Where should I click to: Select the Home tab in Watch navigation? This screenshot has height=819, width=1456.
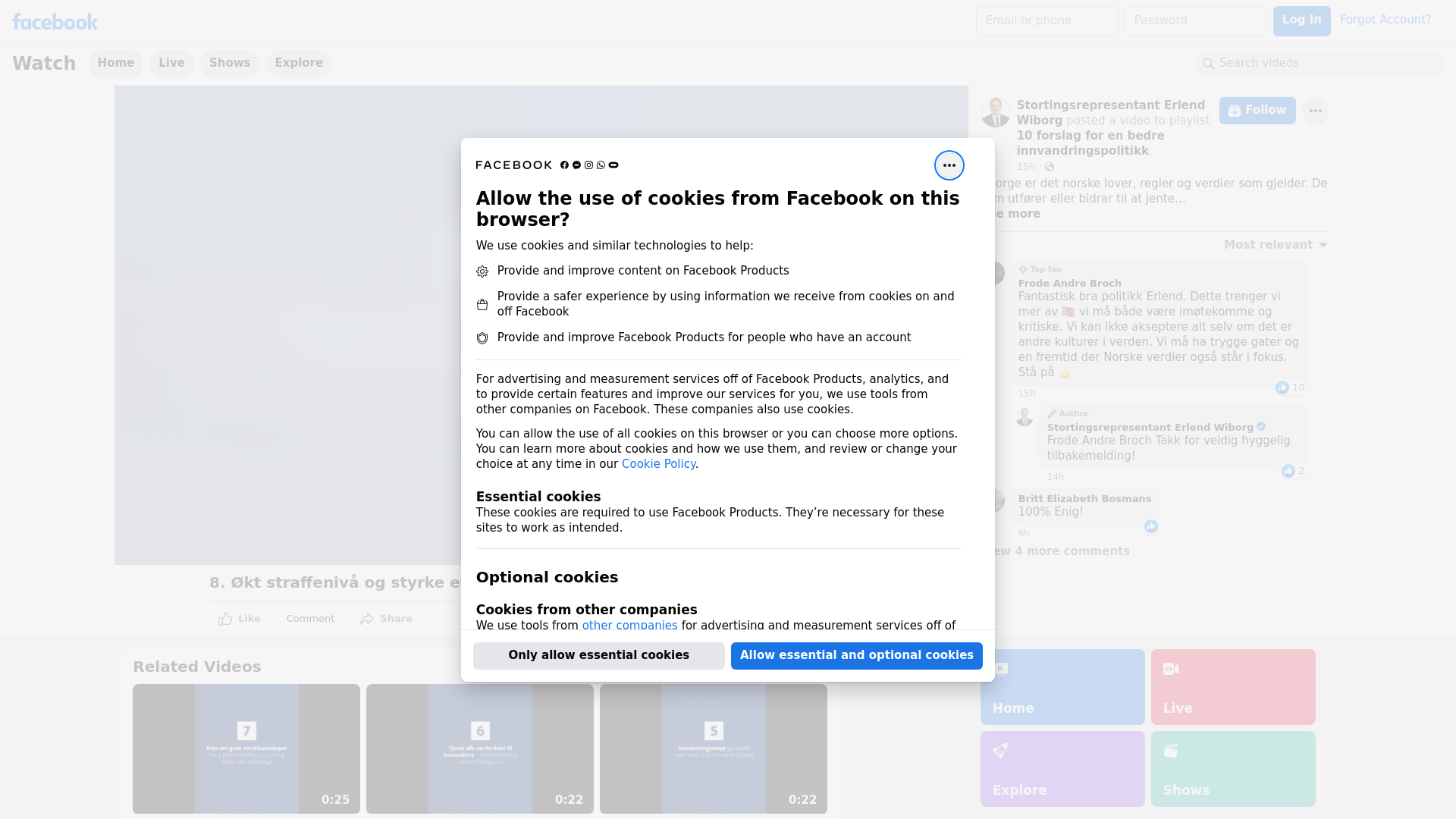tap(115, 64)
